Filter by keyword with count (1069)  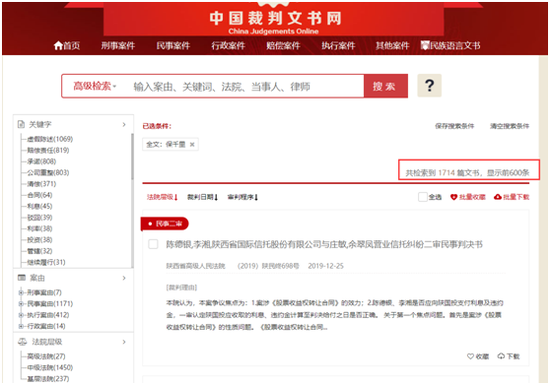tap(50, 139)
